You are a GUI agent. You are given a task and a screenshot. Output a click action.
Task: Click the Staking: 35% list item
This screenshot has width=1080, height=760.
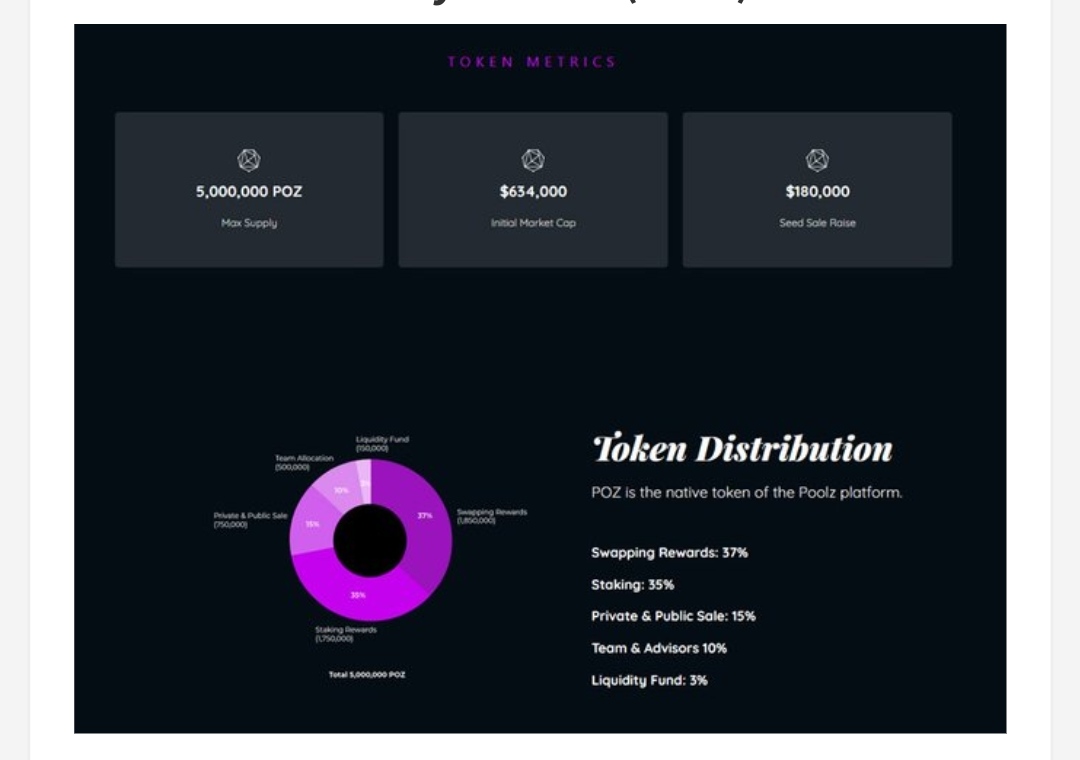click(632, 585)
